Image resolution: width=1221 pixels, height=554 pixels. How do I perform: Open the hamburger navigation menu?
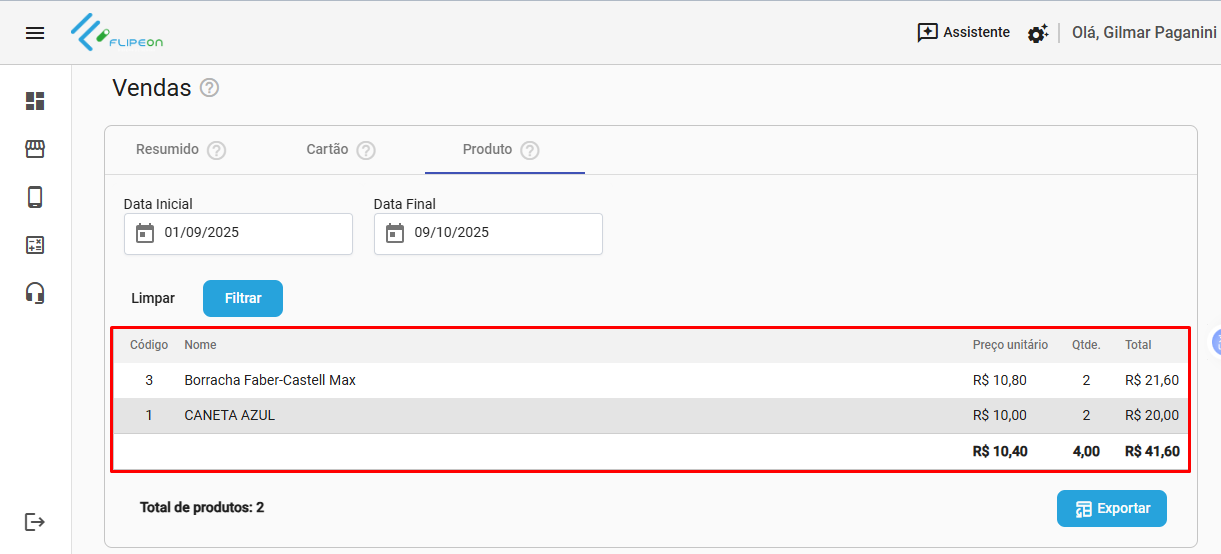(35, 33)
